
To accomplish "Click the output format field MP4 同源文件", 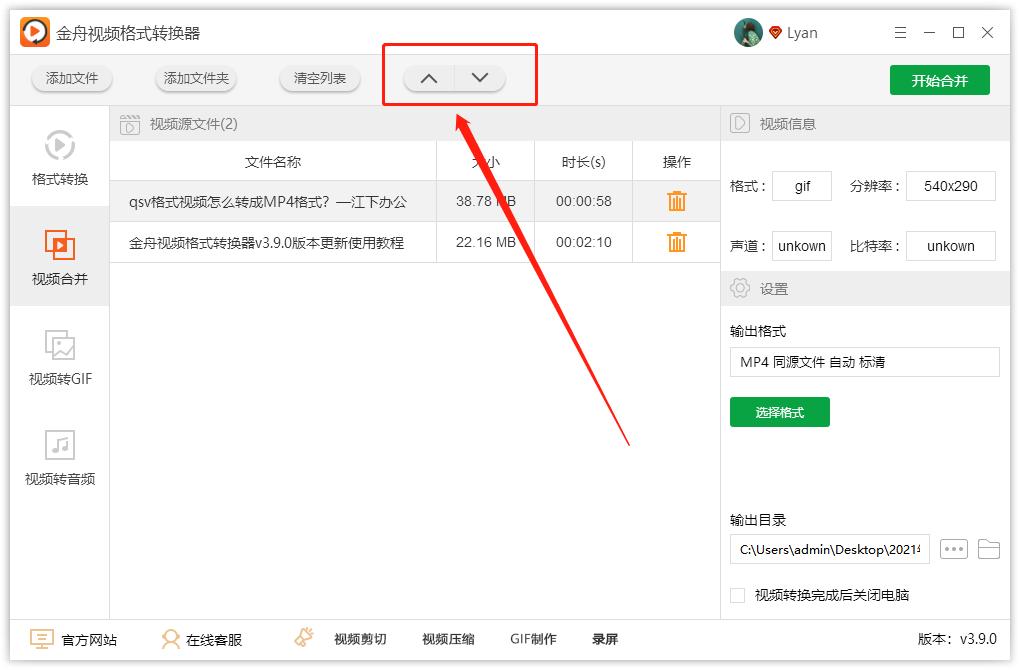I will point(864,362).
